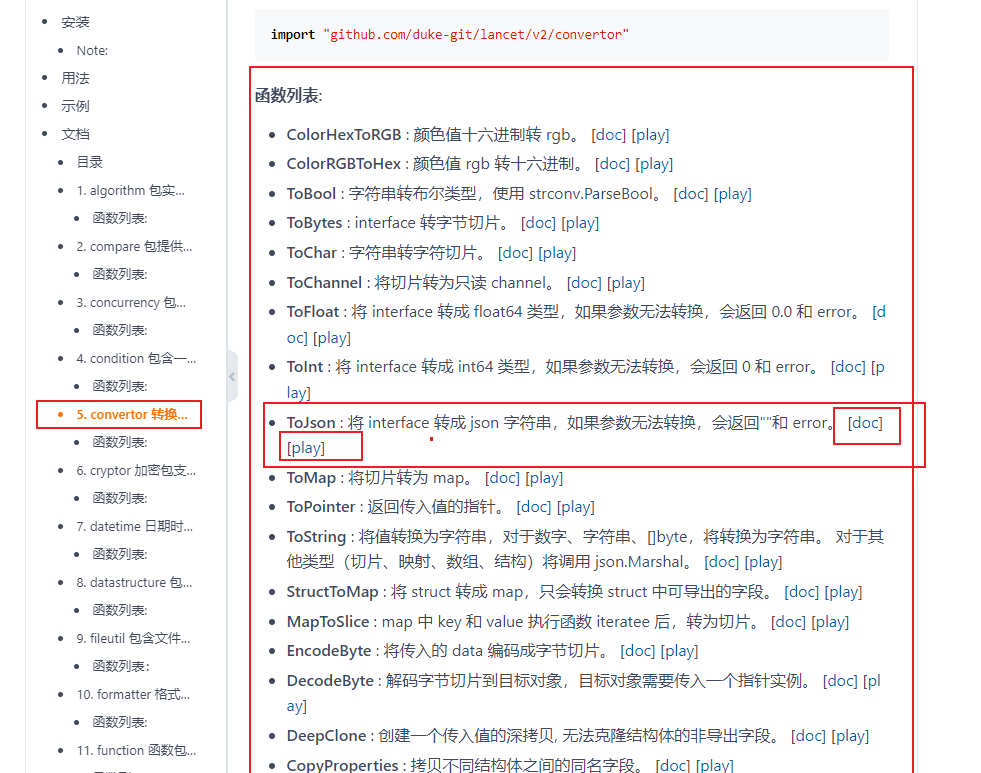981x773 pixels.
Task: Open the 示例 sidebar section
Action: [74, 105]
